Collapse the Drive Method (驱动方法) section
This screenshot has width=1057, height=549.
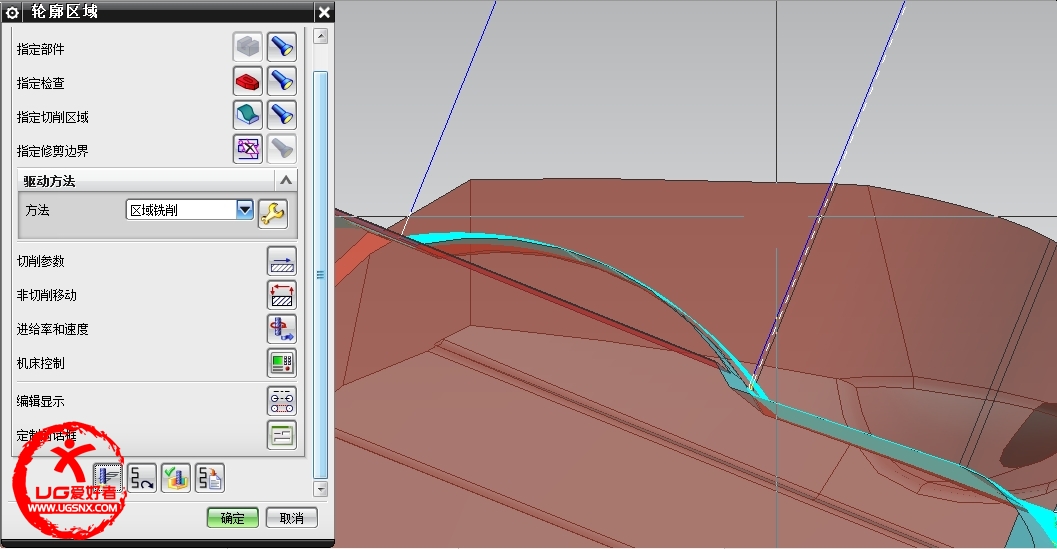point(286,181)
